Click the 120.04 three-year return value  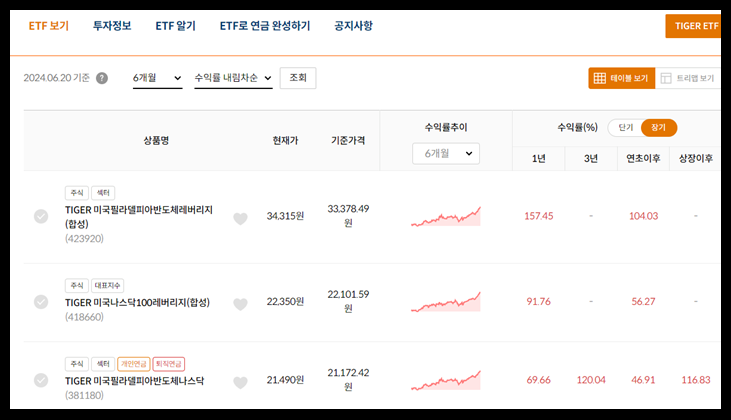pyautogui.click(x=591, y=380)
